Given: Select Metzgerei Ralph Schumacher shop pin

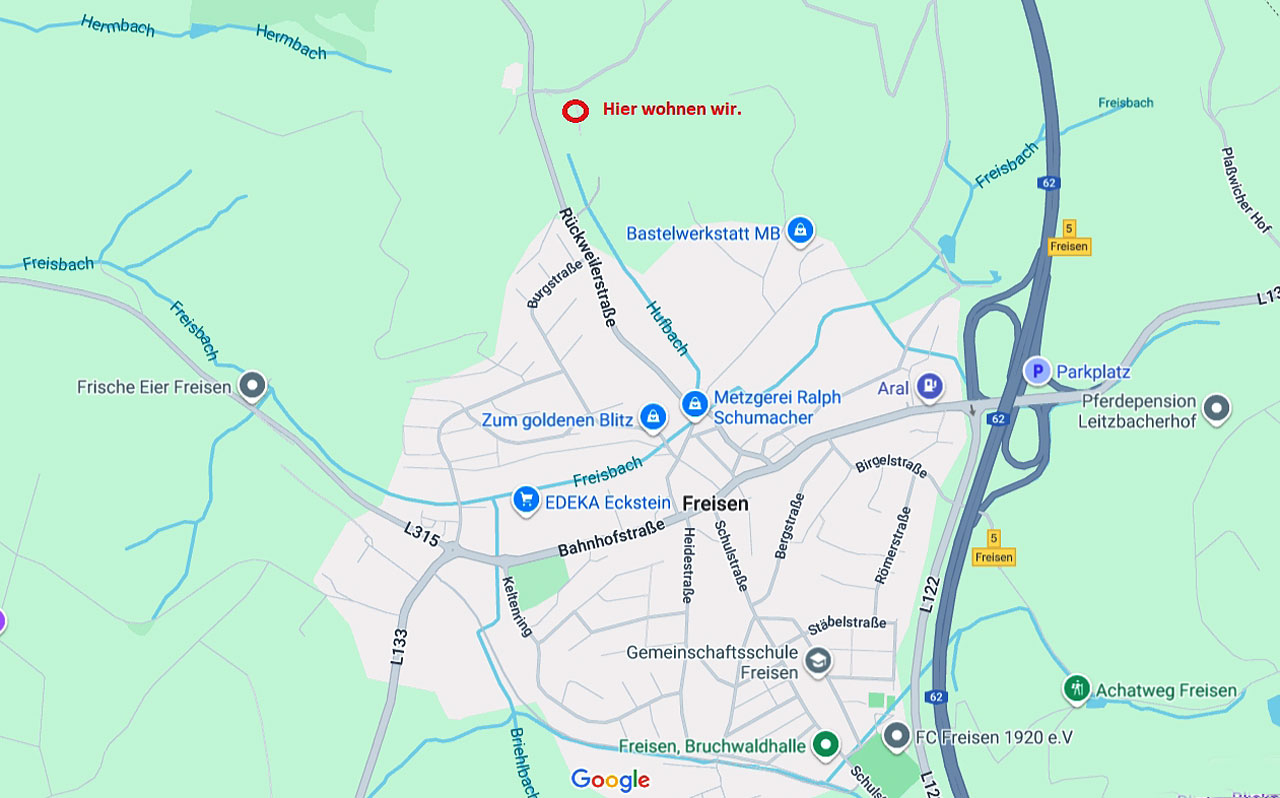Looking at the screenshot, I should 694,404.
